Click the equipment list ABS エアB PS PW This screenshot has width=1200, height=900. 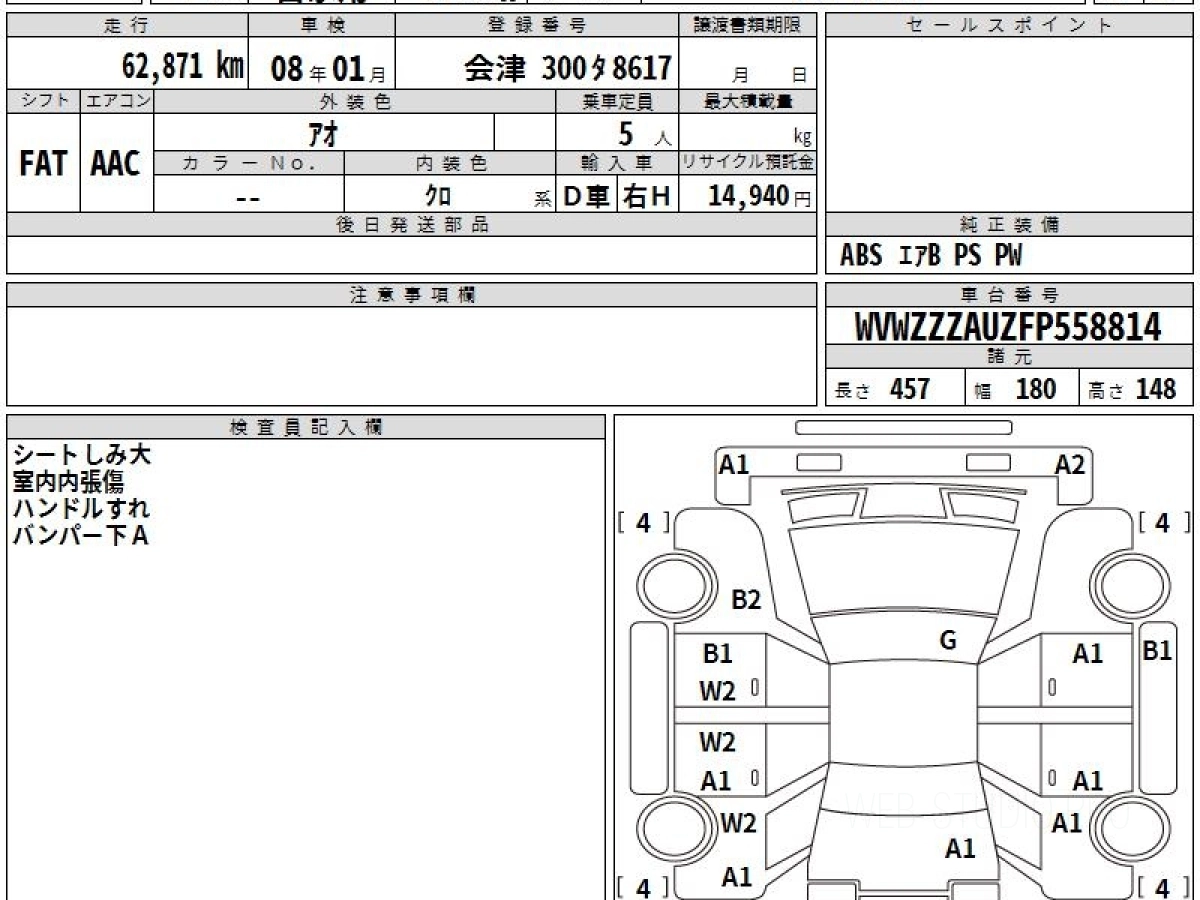pos(931,256)
